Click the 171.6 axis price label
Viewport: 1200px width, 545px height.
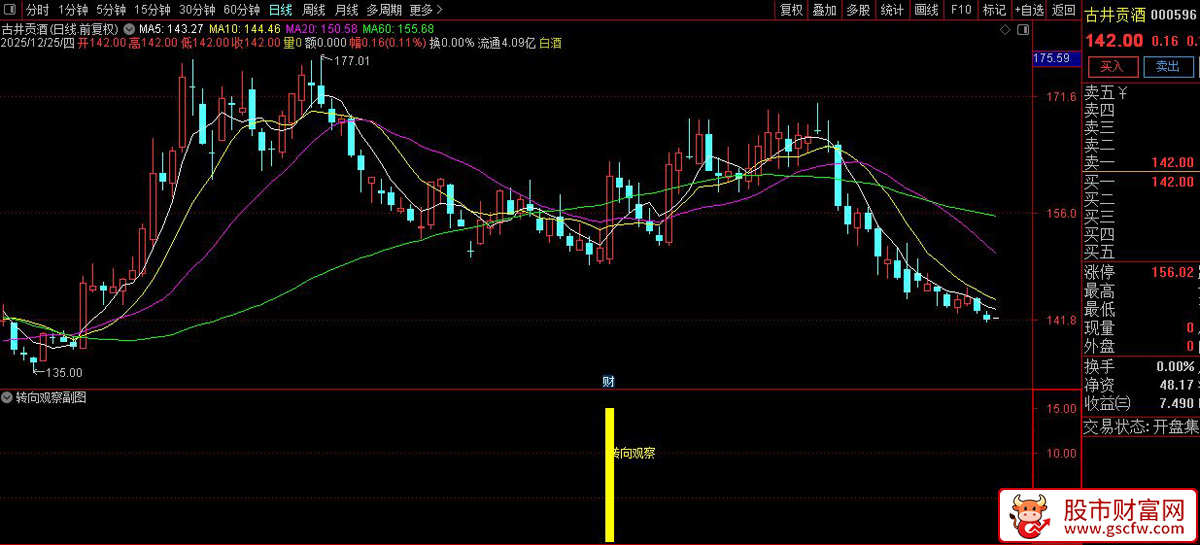click(1061, 97)
